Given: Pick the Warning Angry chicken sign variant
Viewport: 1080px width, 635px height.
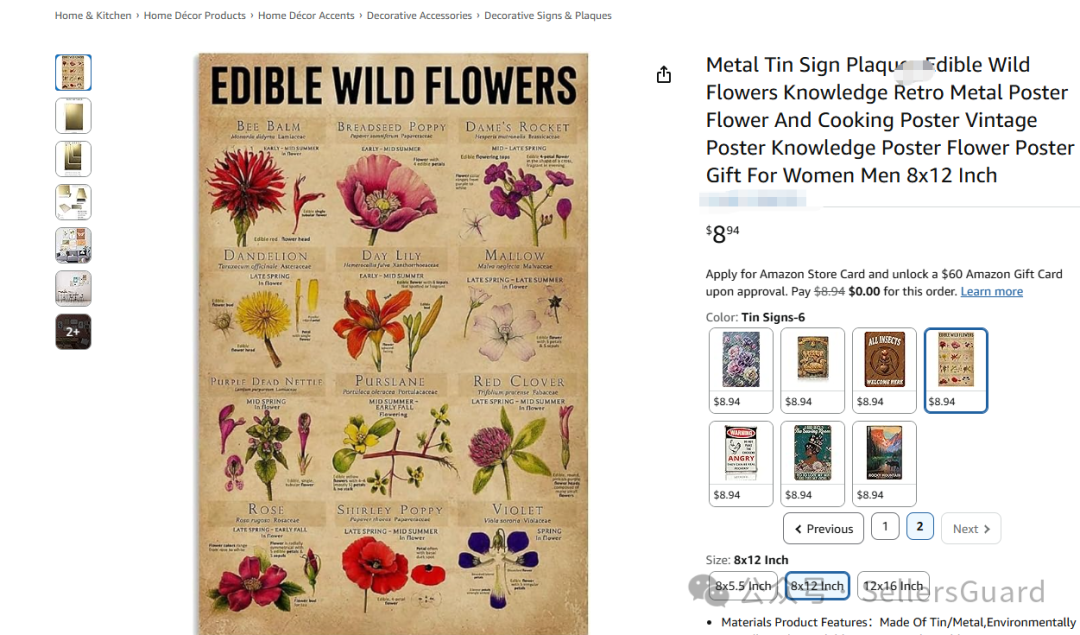Looking at the screenshot, I should pyautogui.click(x=741, y=462).
